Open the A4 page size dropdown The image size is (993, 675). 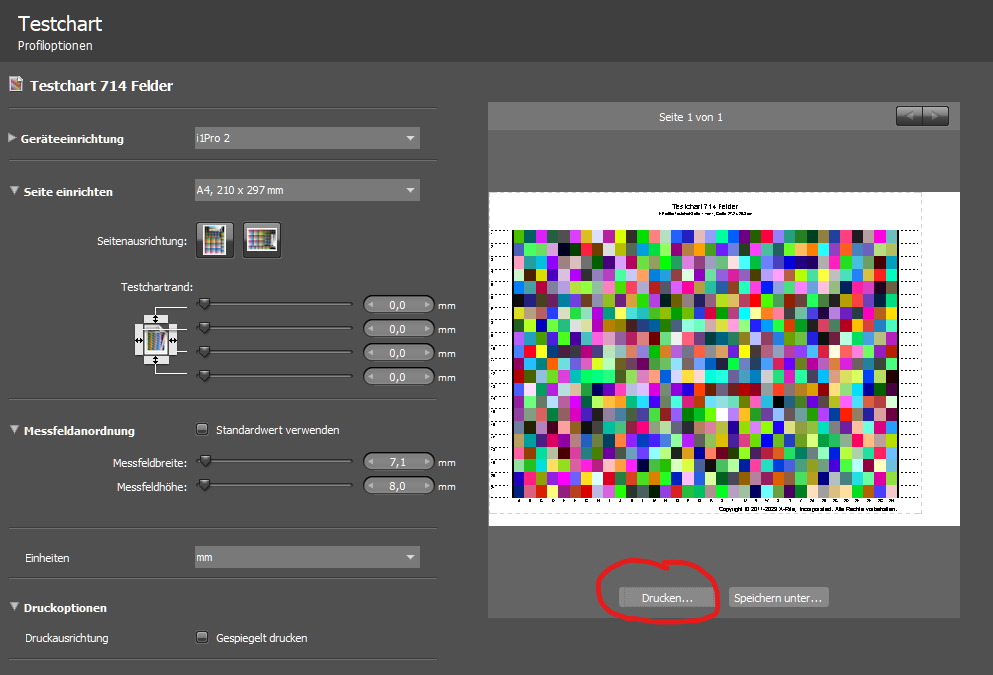point(307,189)
